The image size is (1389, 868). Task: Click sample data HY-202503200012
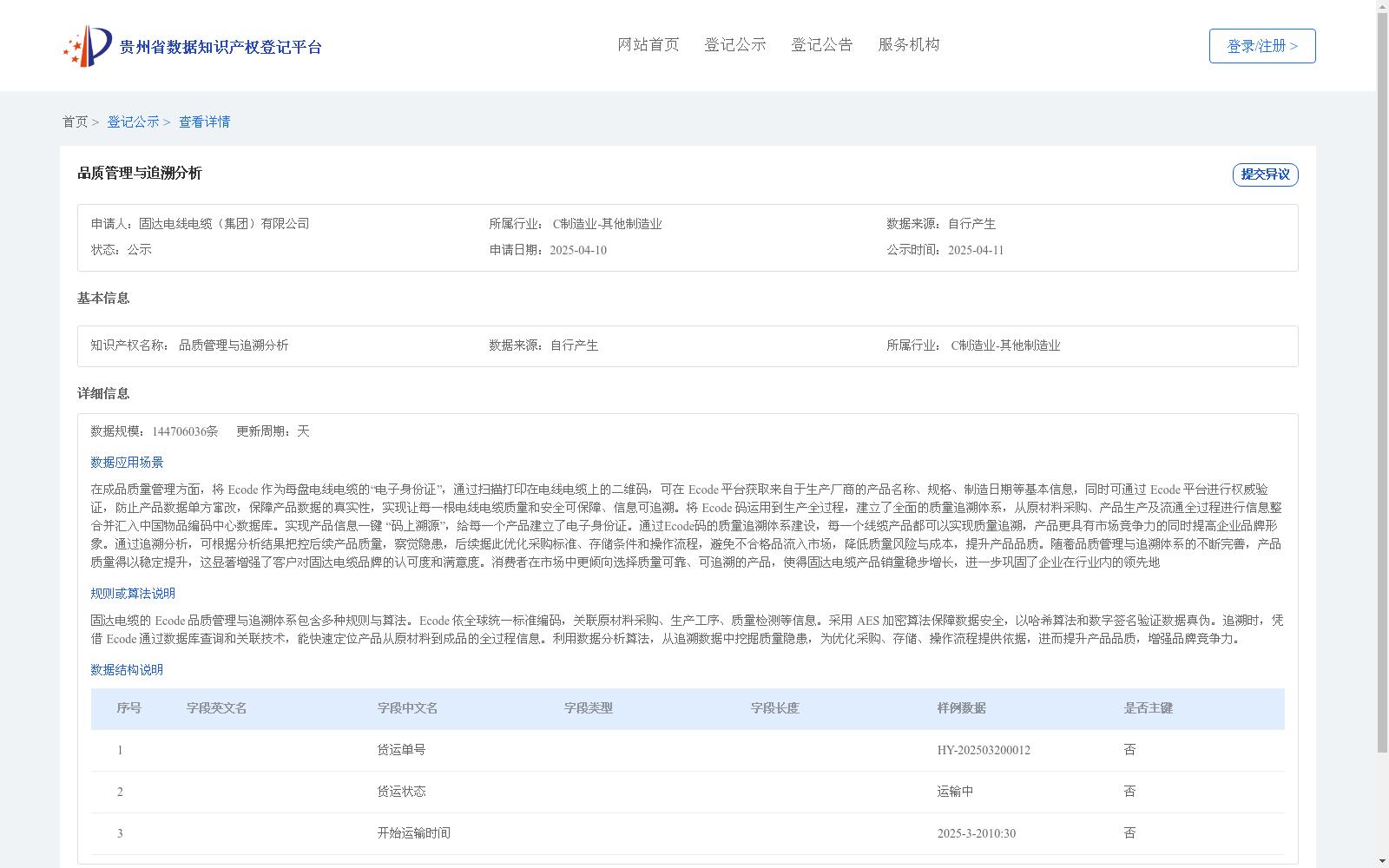pos(984,751)
